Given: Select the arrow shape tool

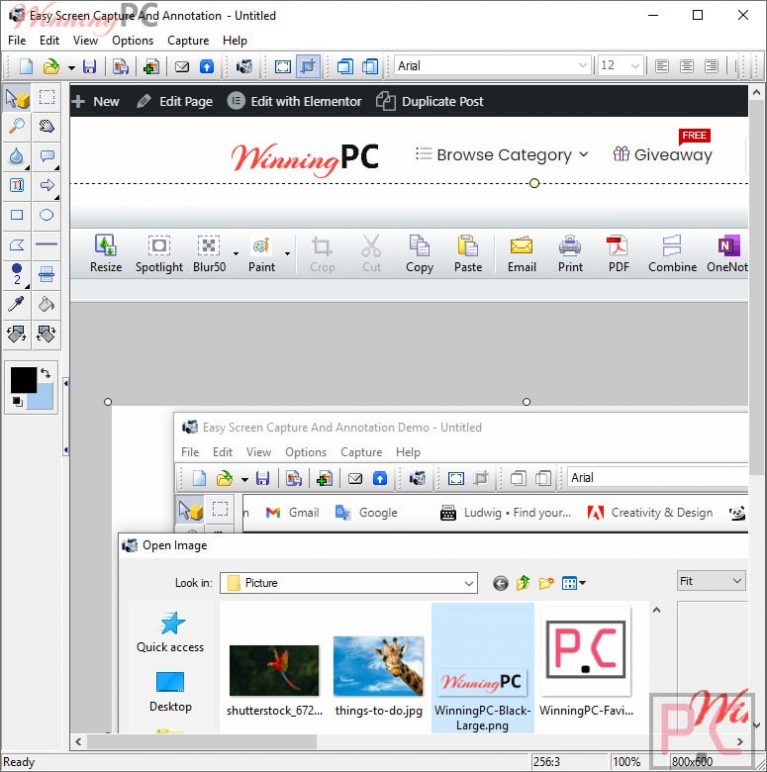Looking at the screenshot, I should pyautogui.click(x=46, y=186).
